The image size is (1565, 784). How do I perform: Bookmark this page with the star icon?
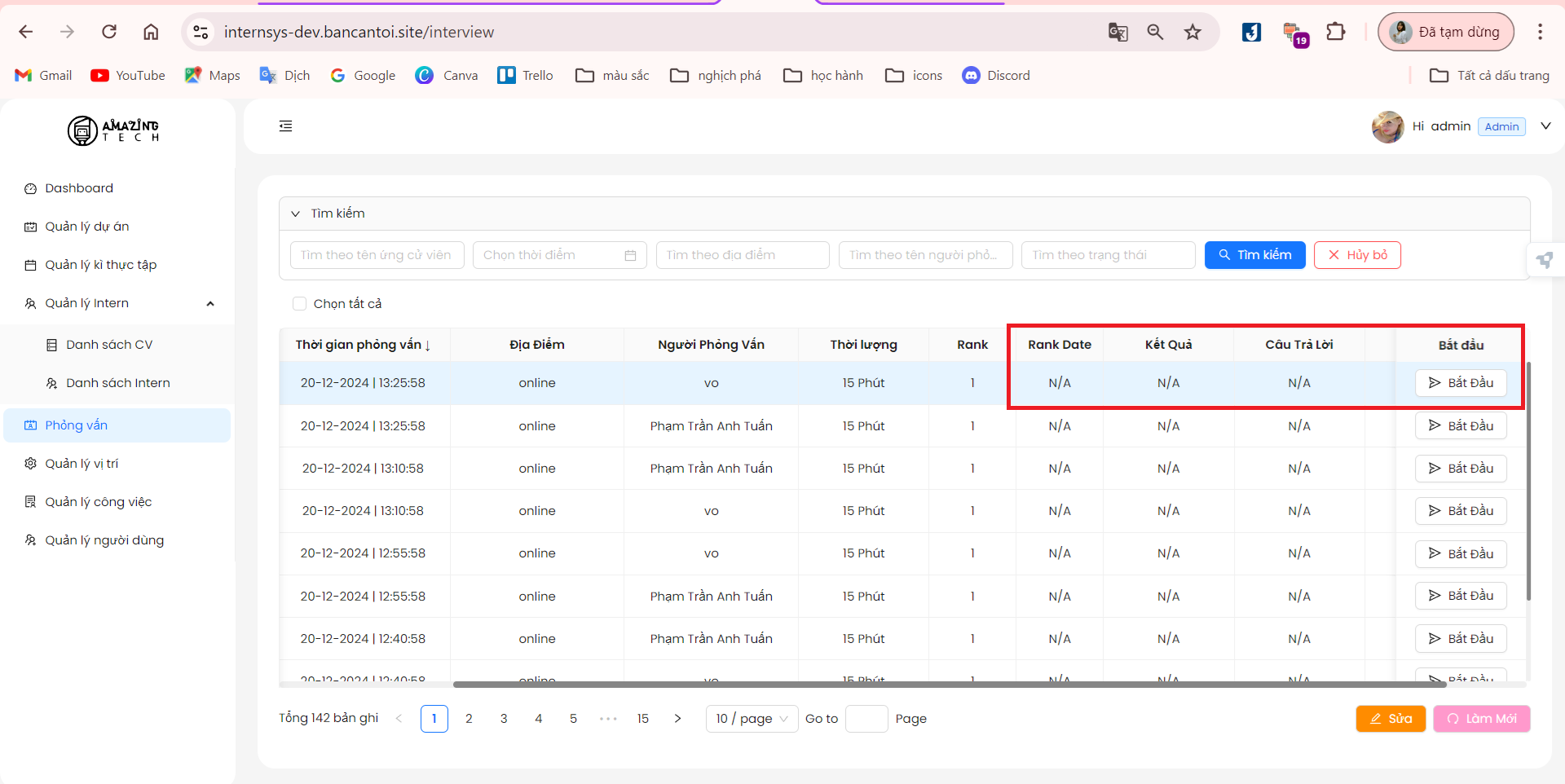[1192, 32]
